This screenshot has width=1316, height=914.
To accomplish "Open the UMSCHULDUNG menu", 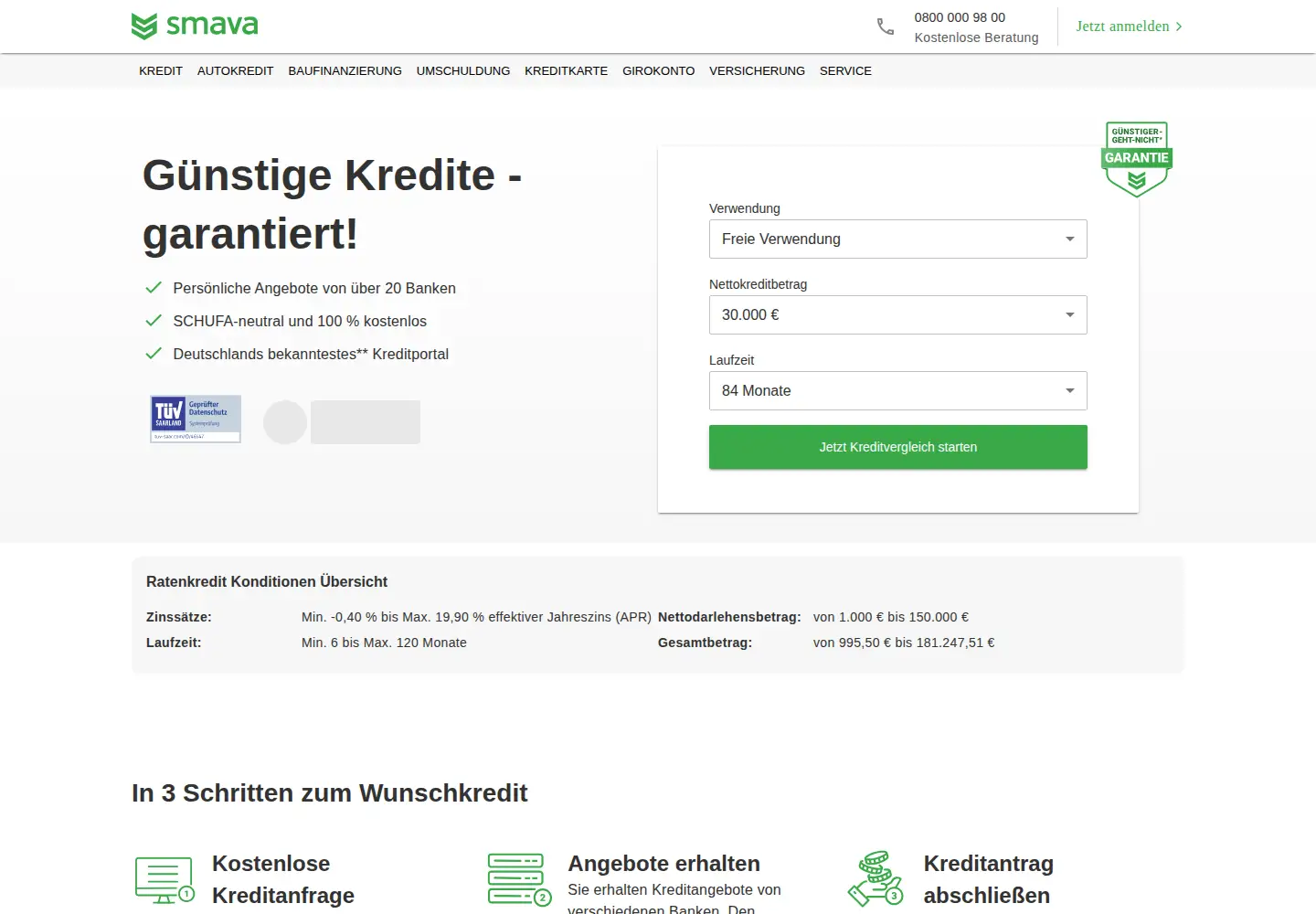I will 463,70.
